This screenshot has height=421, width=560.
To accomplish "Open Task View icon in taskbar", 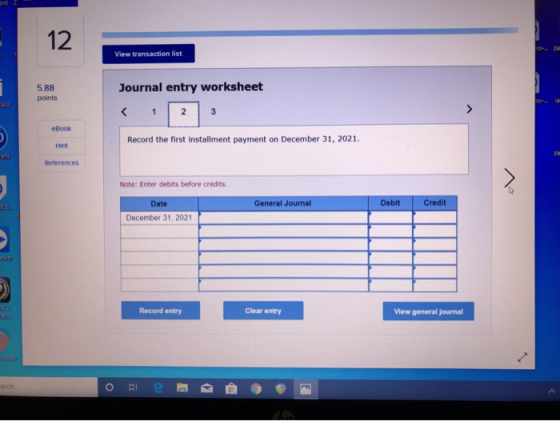I will (x=133, y=387).
